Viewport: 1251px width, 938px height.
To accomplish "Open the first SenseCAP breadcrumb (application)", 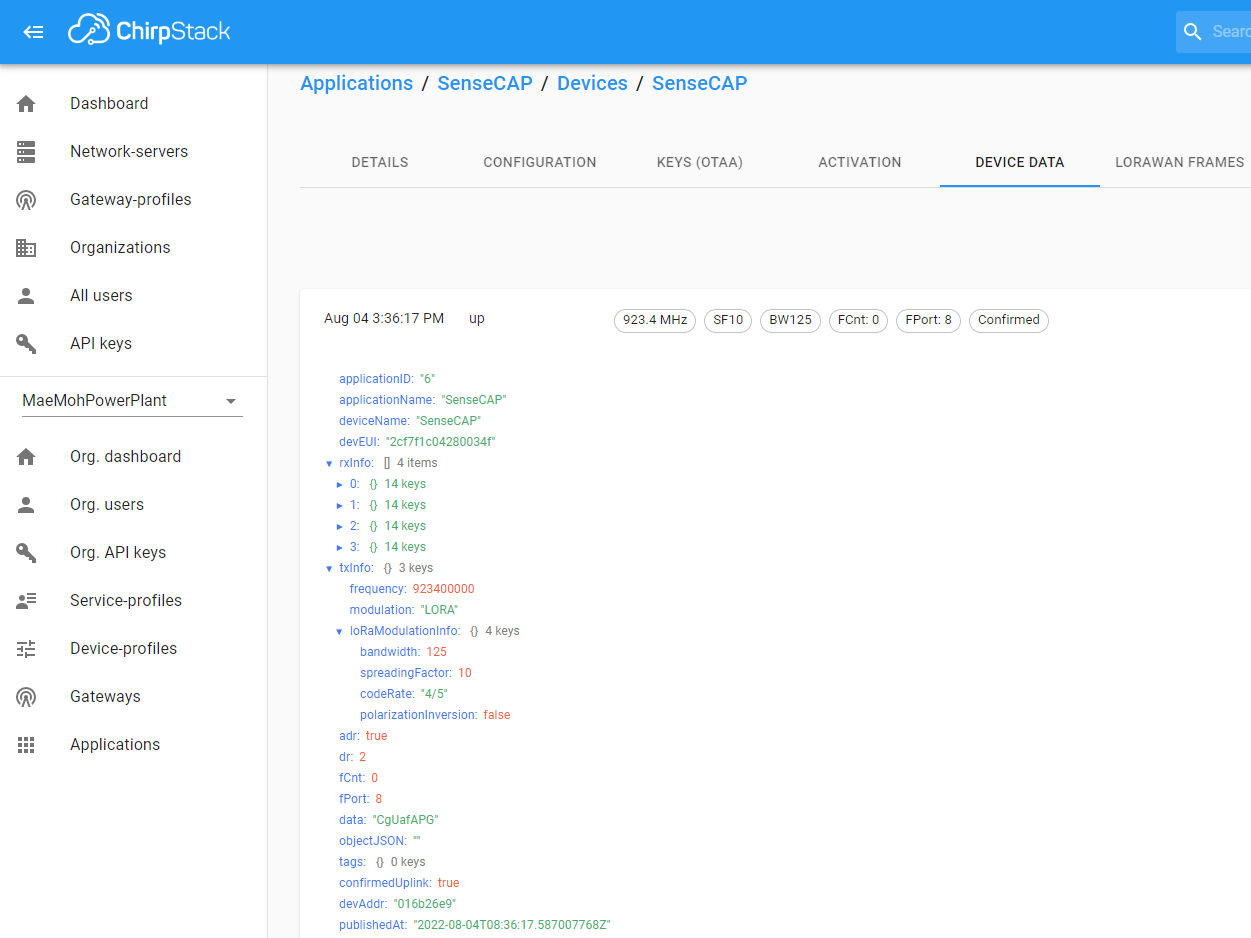I will [485, 83].
